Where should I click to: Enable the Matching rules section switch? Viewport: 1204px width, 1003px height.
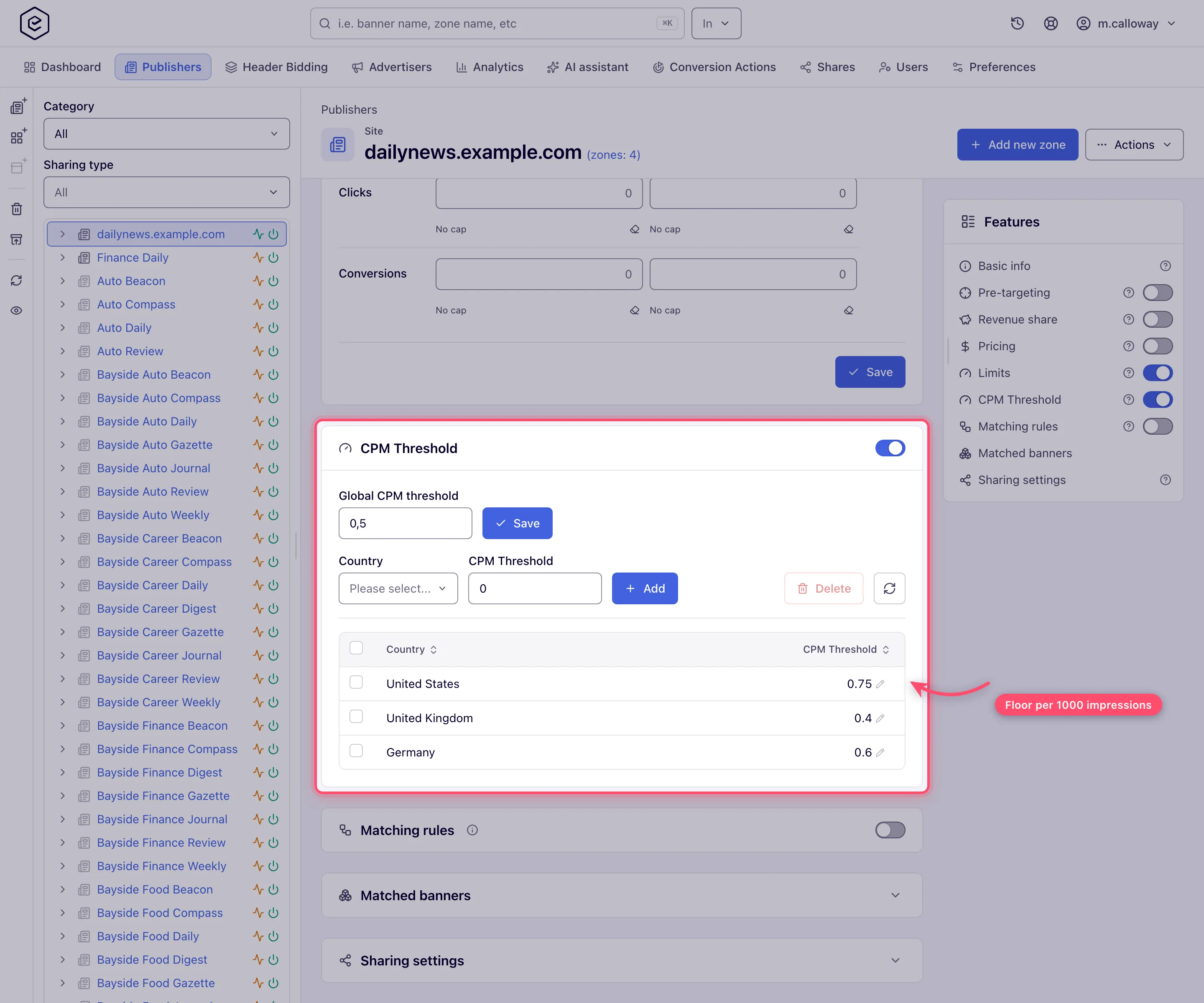click(x=890, y=830)
